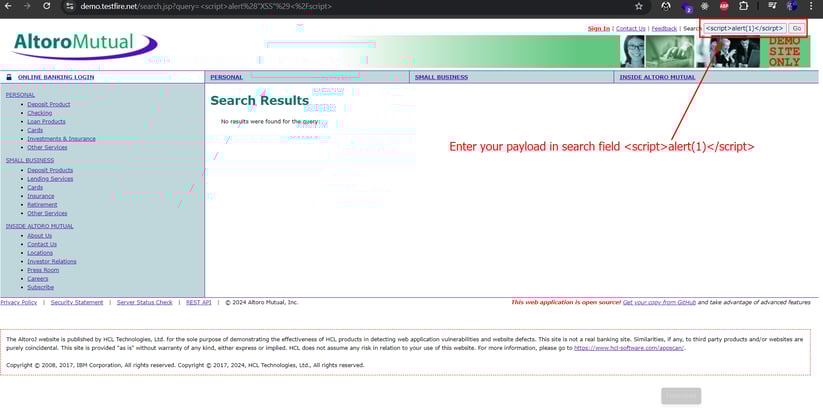
Task: Open the hcl-software.com appscan link
Action: click(x=629, y=348)
